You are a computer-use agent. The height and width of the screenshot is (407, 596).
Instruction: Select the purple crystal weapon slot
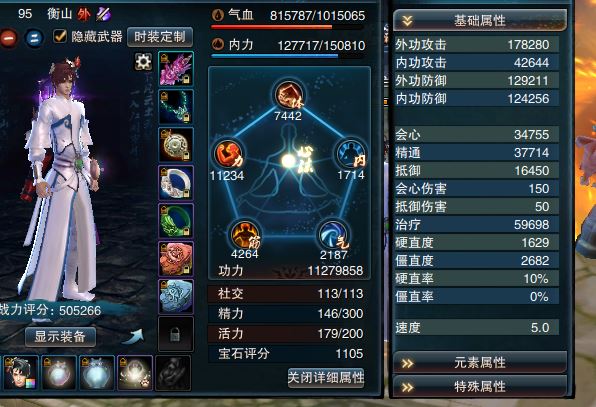pos(176,69)
